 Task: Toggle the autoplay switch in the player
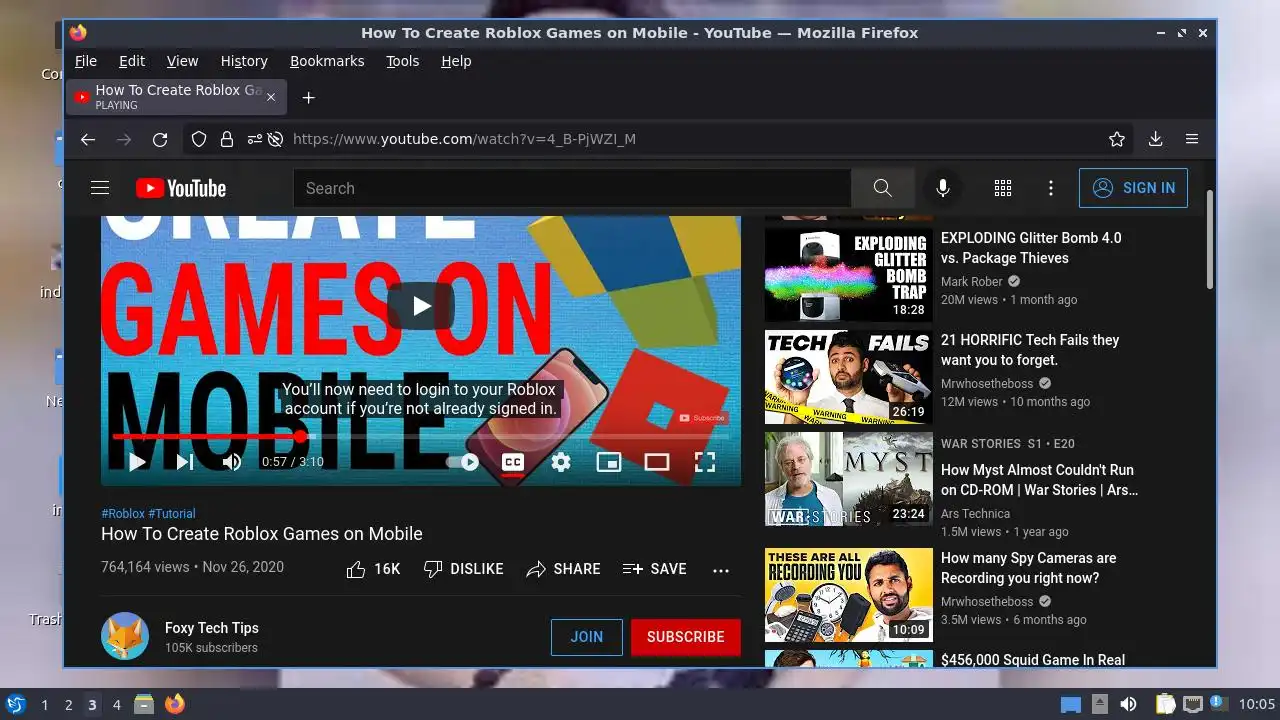pyautogui.click(x=463, y=462)
